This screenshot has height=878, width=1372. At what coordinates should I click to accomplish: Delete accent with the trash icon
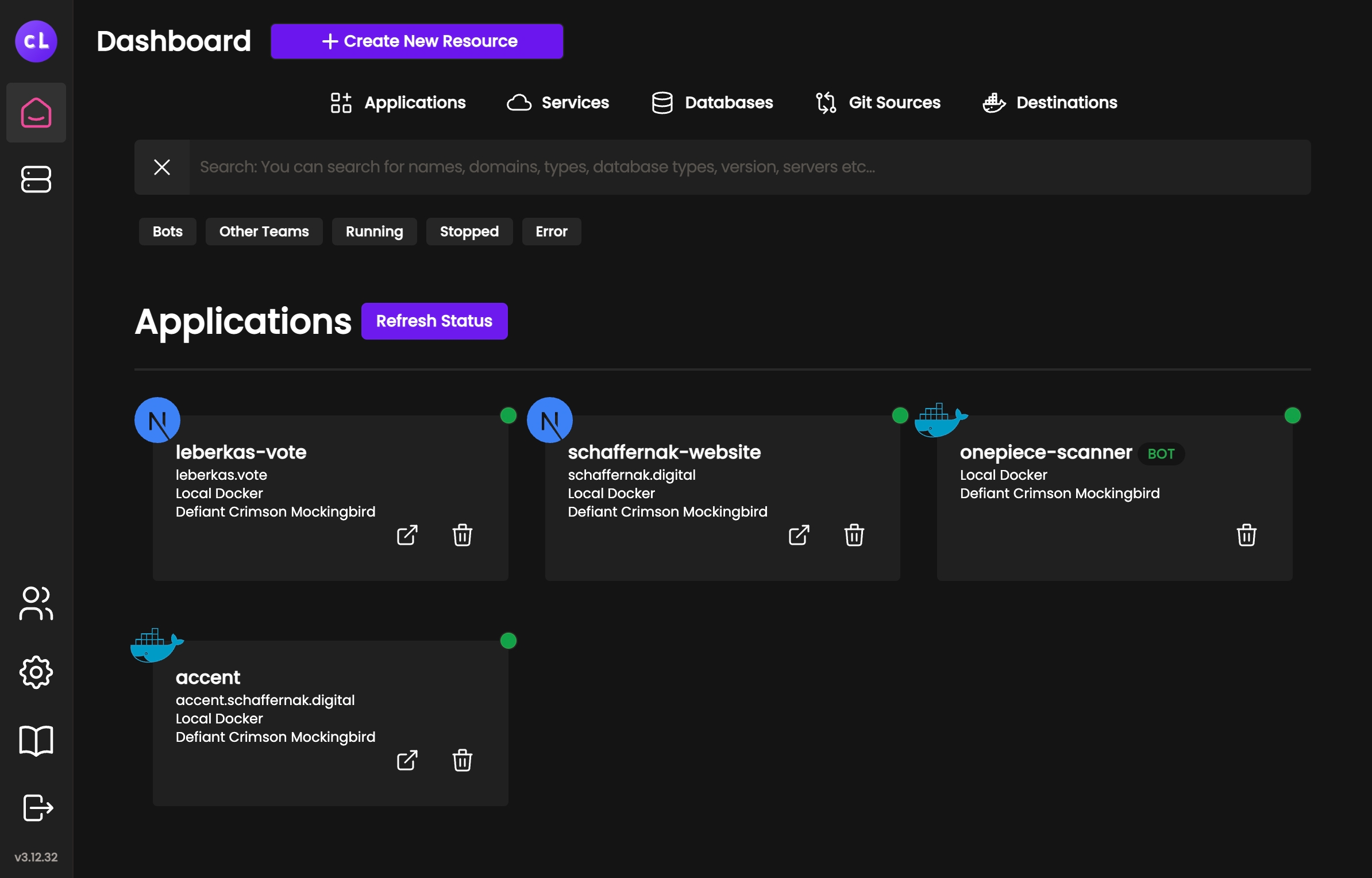tap(463, 761)
